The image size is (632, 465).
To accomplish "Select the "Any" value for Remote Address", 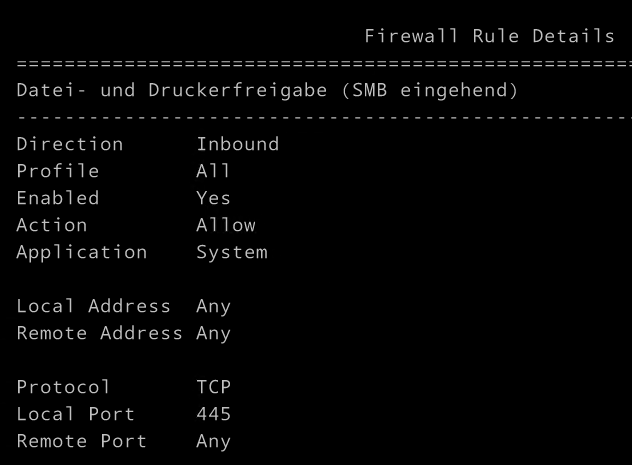I will [213, 333].
